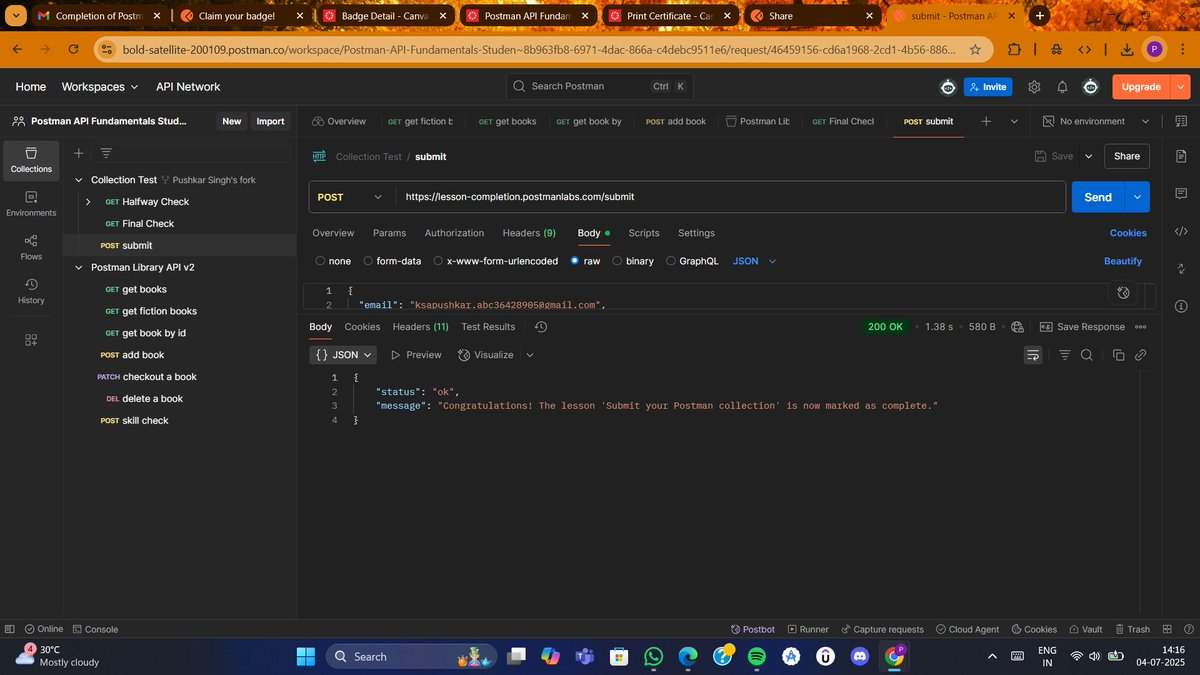The width and height of the screenshot is (1200, 675).
Task: Open the JSON body language dropdown
Action: pyautogui.click(x=755, y=261)
